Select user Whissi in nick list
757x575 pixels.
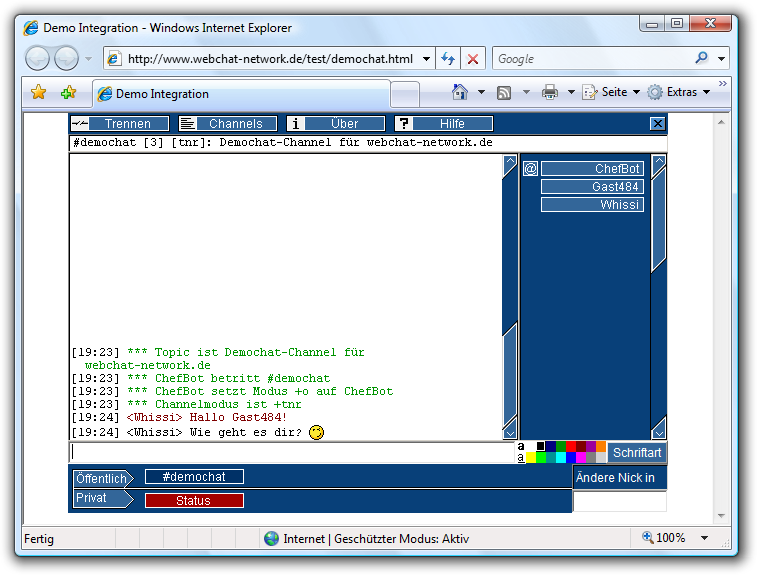[x=592, y=205]
